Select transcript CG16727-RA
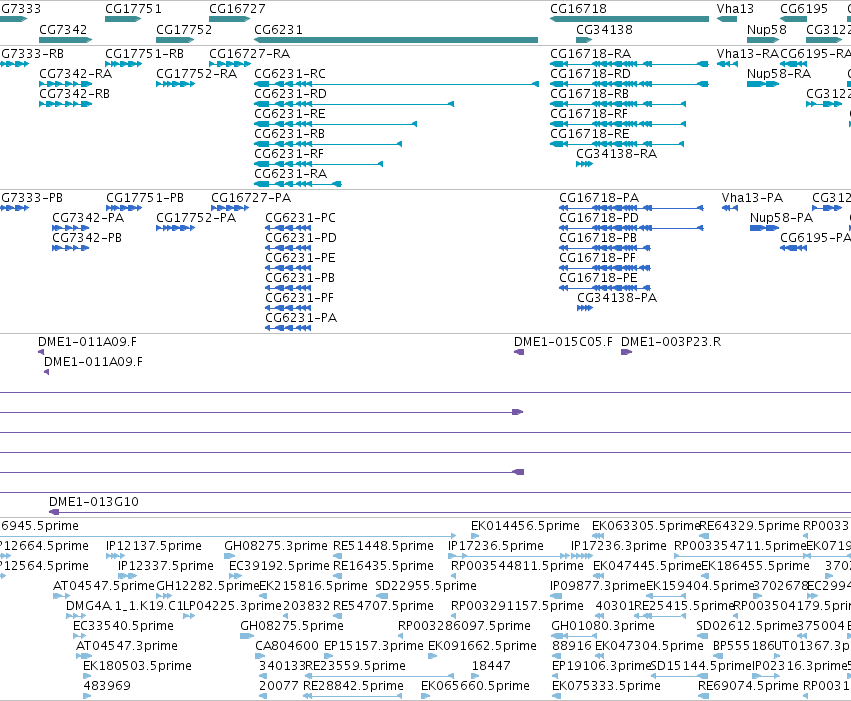851x701 pixels. [250, 54]
